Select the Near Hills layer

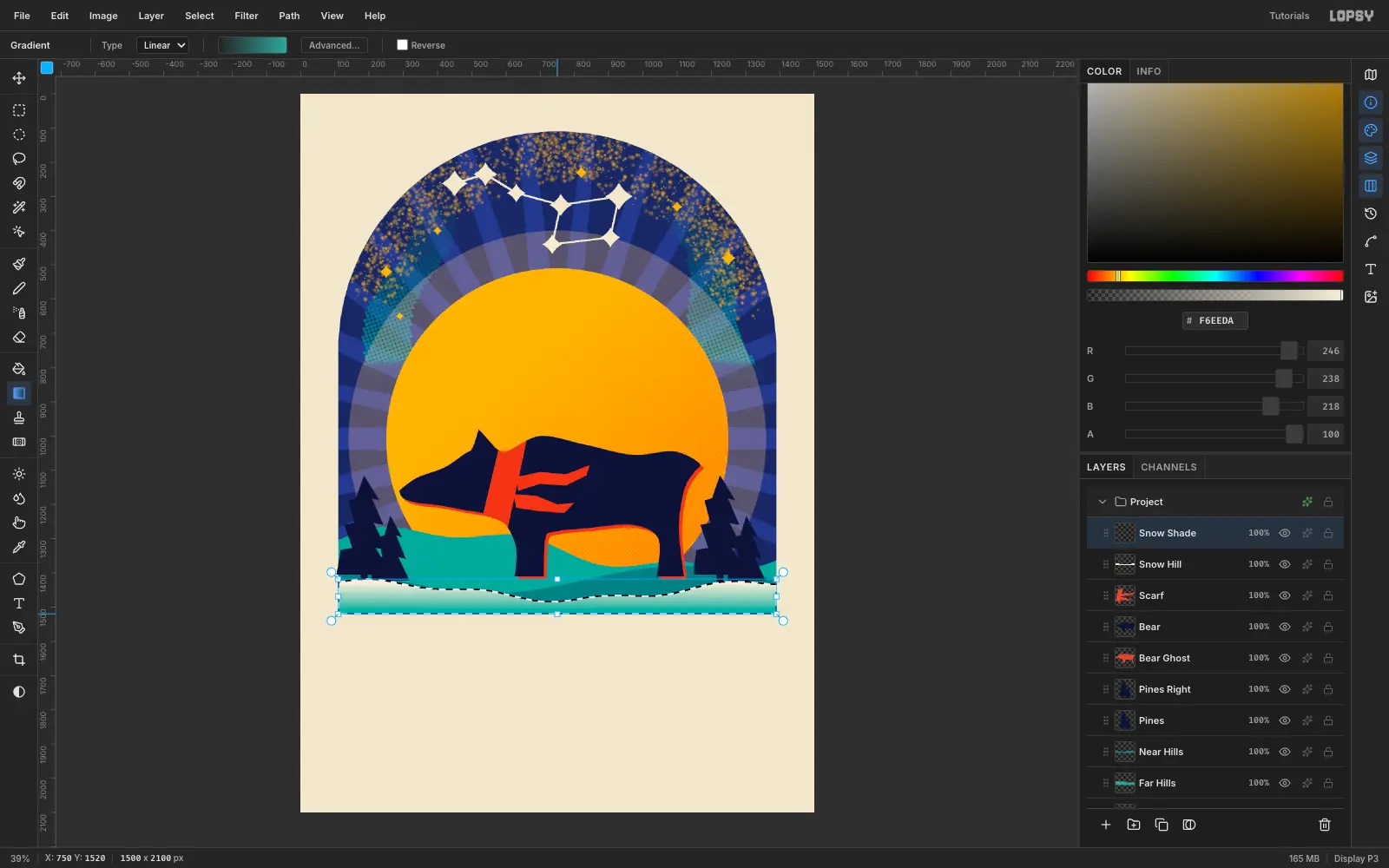point(1215,752)
